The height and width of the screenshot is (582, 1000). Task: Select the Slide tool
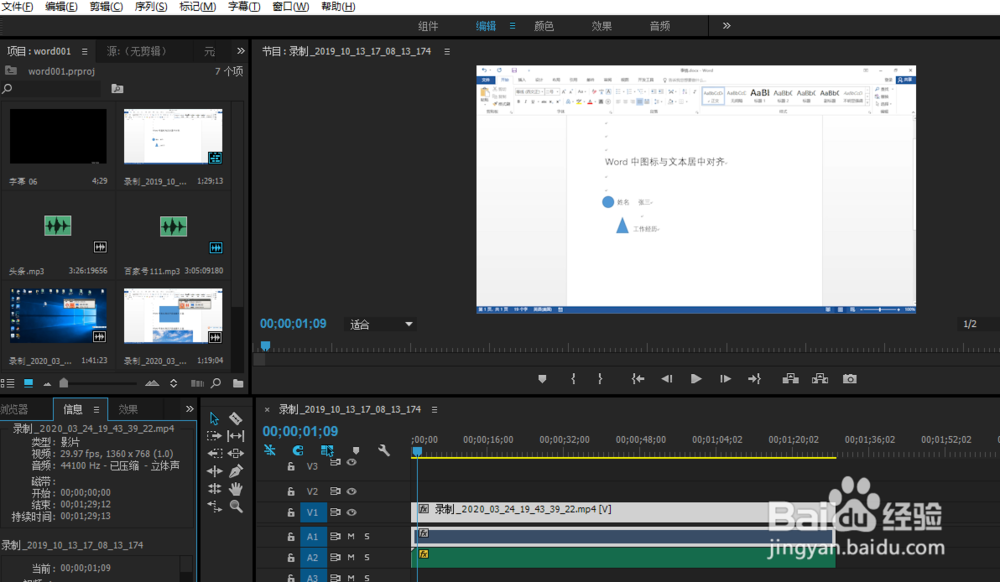235,453
